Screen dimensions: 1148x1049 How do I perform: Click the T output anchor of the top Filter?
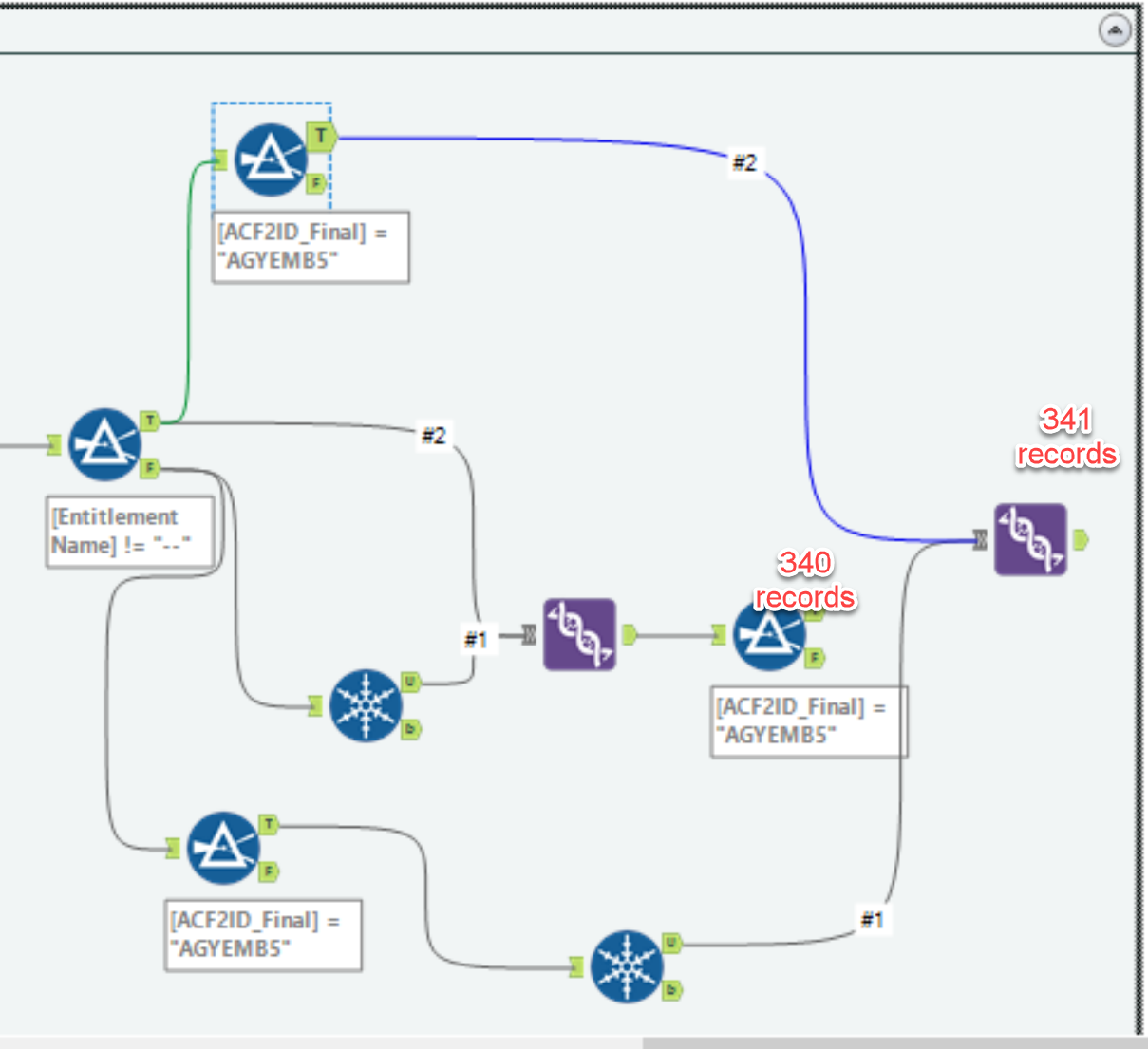tap(321, 135)
